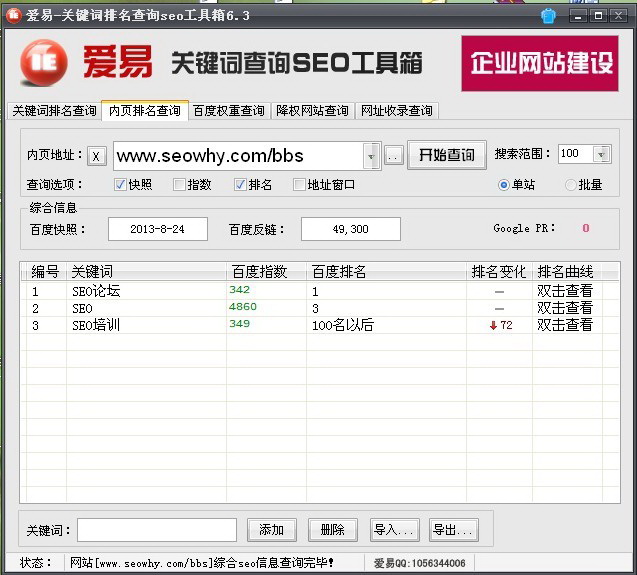
Task: Click the status bar query complete message
Action: click(x=202, y=563)
